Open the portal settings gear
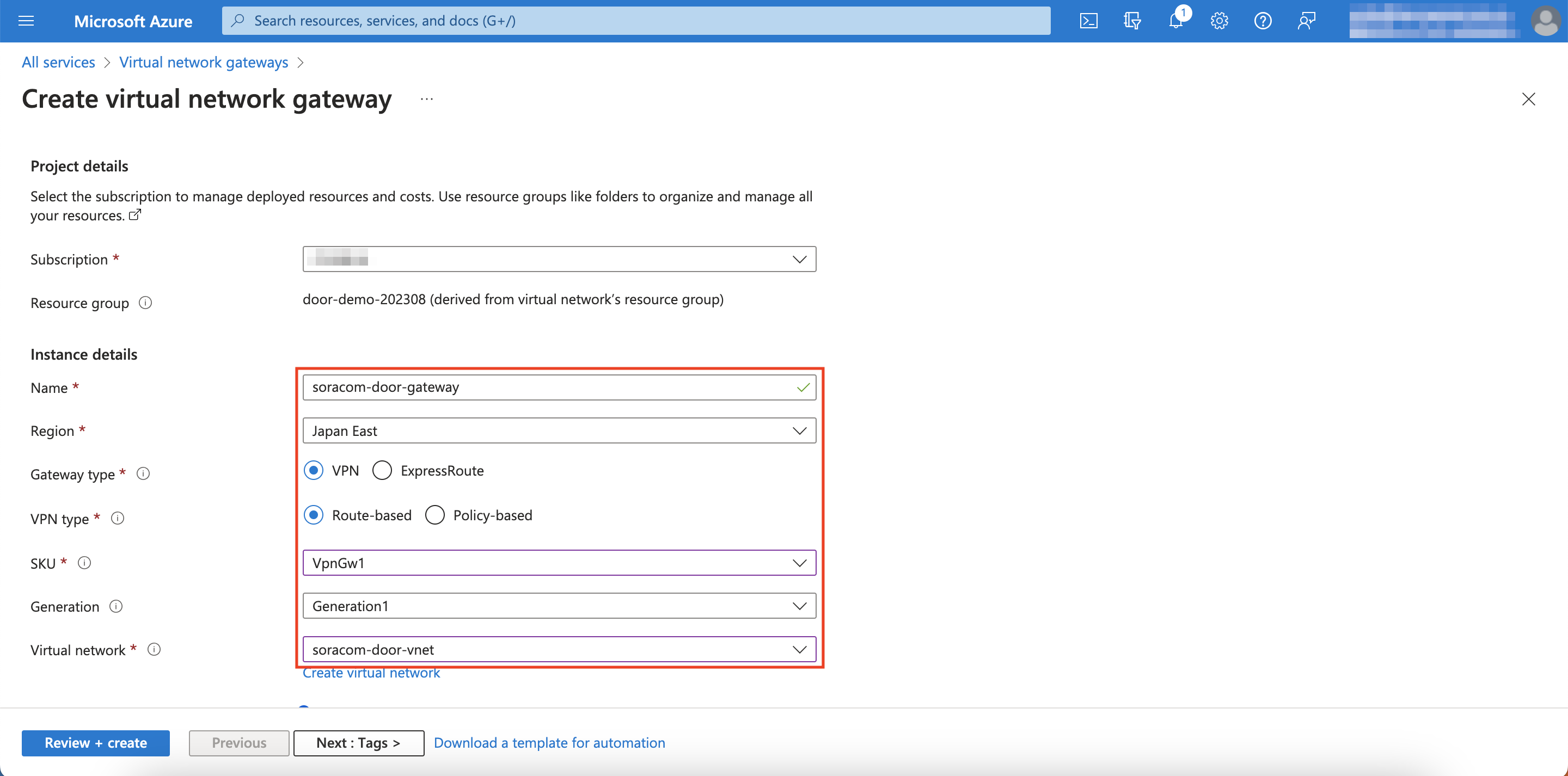Screen dimensions: 1568x776 1218,20
